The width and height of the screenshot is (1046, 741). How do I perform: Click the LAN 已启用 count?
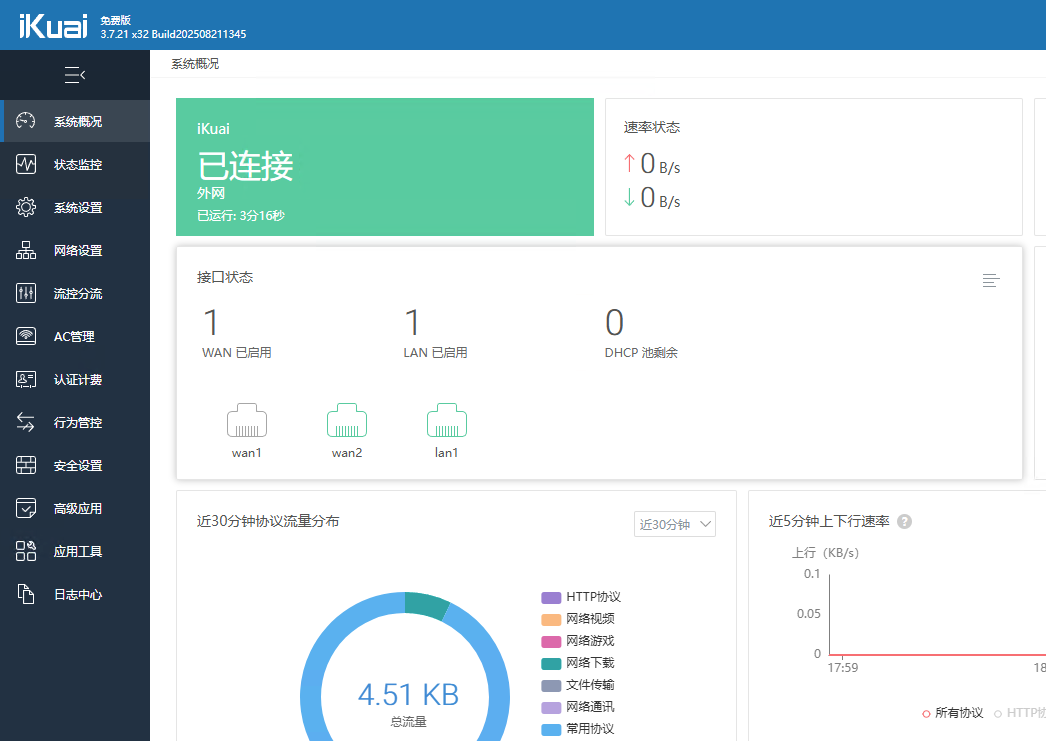(412, 323)
